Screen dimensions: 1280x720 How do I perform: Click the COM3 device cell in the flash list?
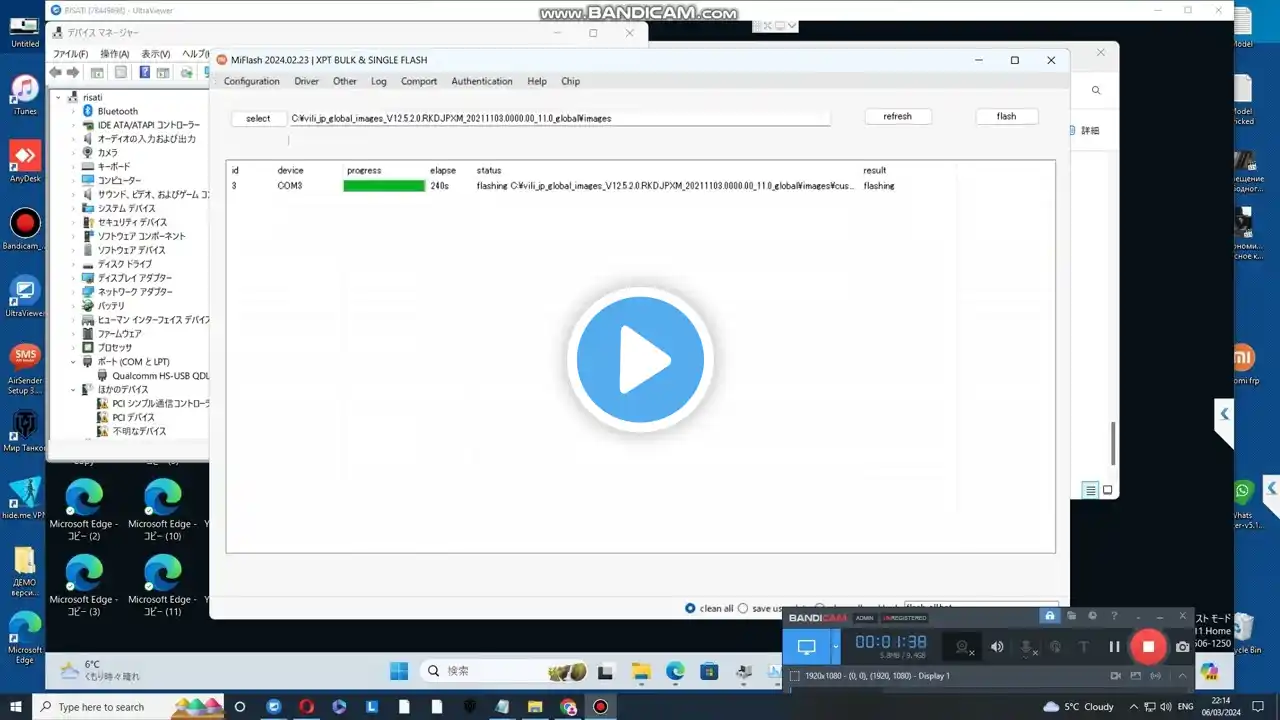(x=290, y=186)
